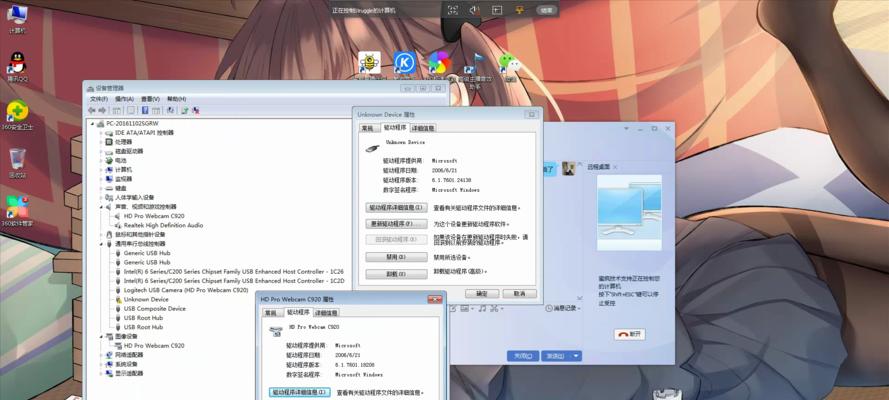889x400 pixels.
Task: Mute sound via remote control bar speaker icon
Action: pyautogui.click(x=475, y=10)
